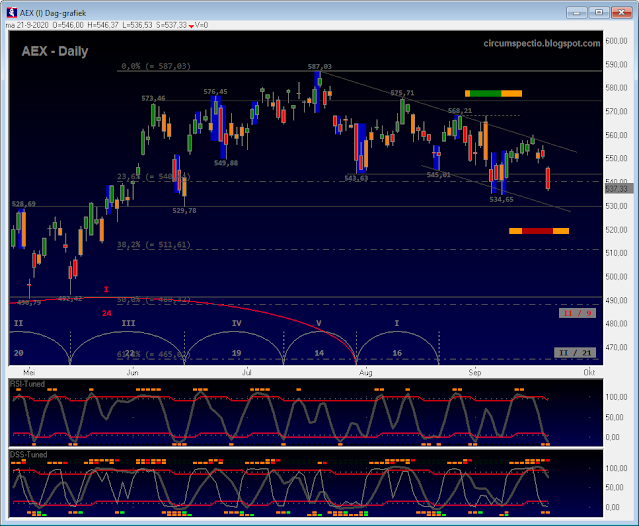
Task: Click the 'AEX (I) Dag-grafiek' window title
Action: point(53,13)
